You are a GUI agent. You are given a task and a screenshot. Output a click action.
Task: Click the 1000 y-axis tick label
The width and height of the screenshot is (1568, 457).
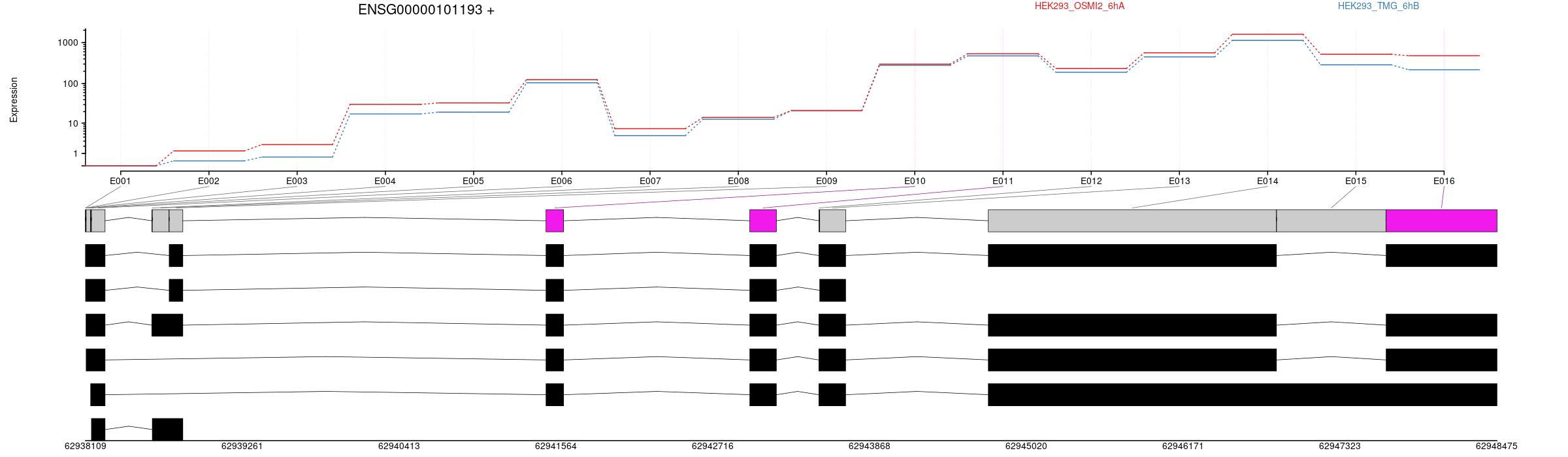(x=68, y=43)
